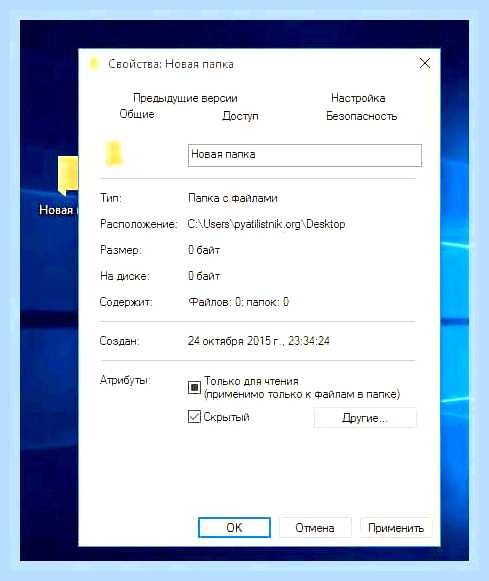Click the Свойства: Новая папка title text
This screenshot has width=489, height=581.
click(171, 64)
